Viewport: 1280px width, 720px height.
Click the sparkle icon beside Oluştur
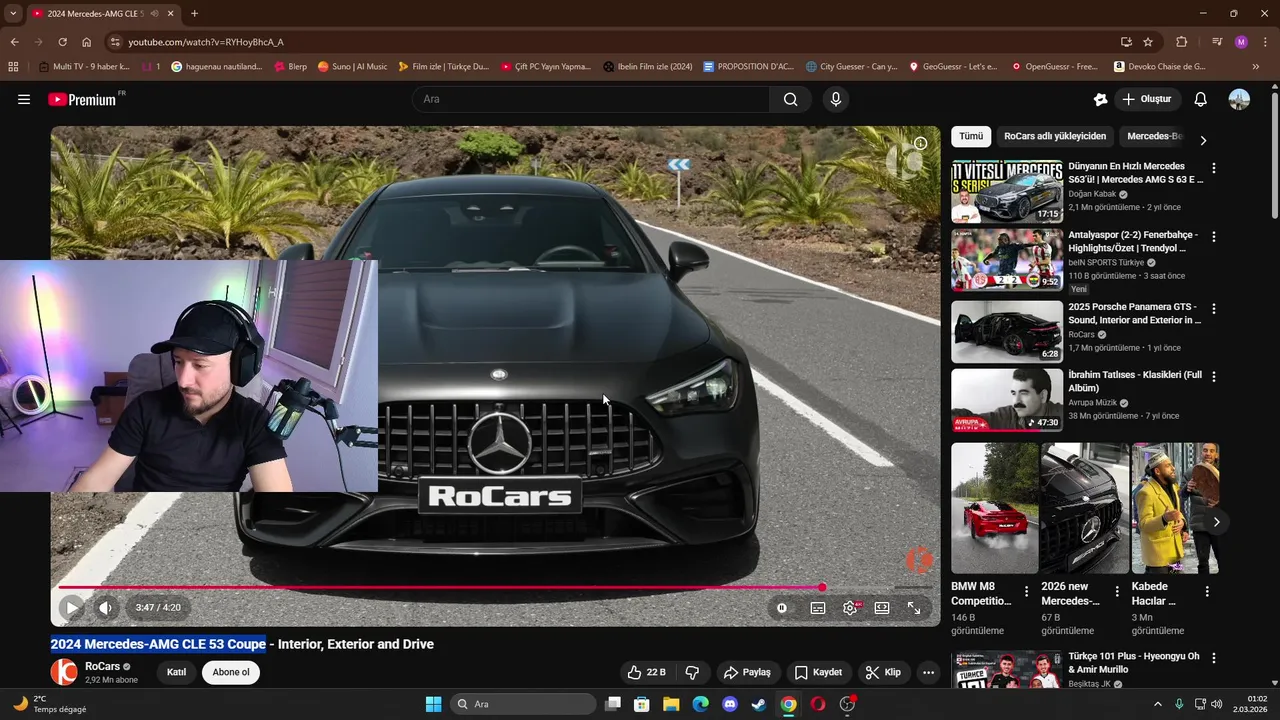1100,99
